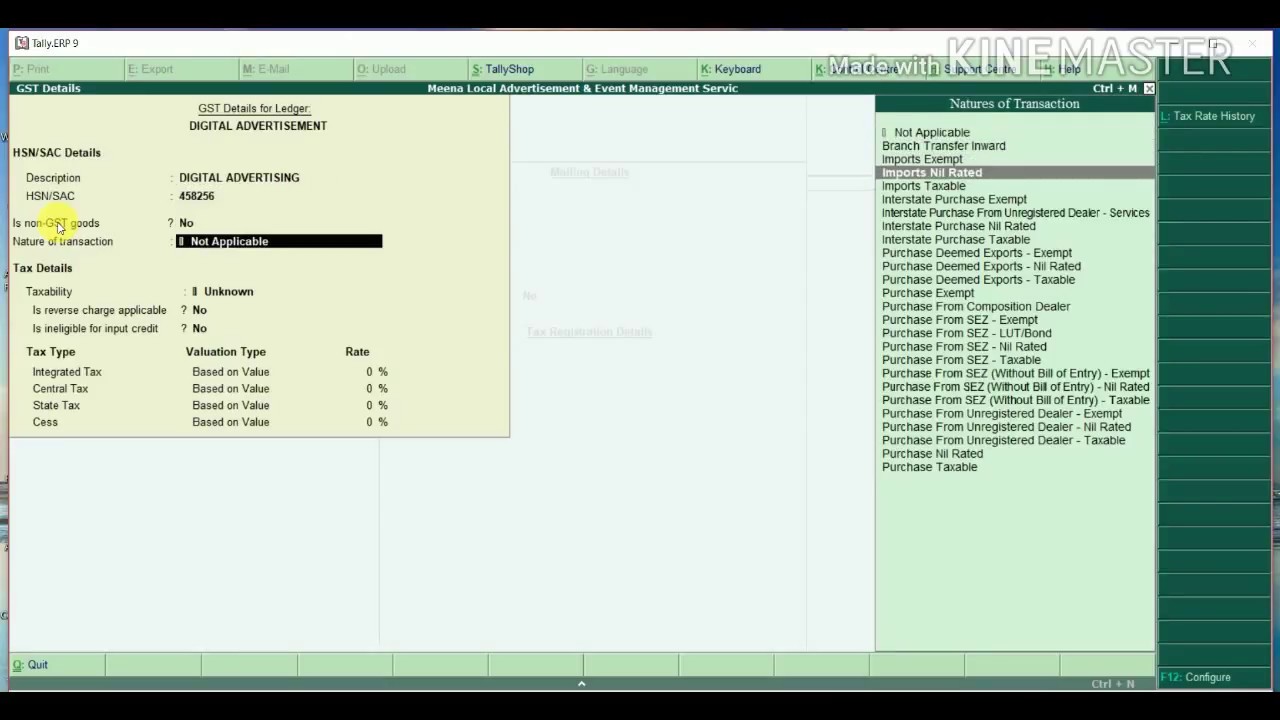Viewport: 1280px width, 720px height.
Task: Choose E-Mail from the top toolbar
Action: (x=266, y=69)
